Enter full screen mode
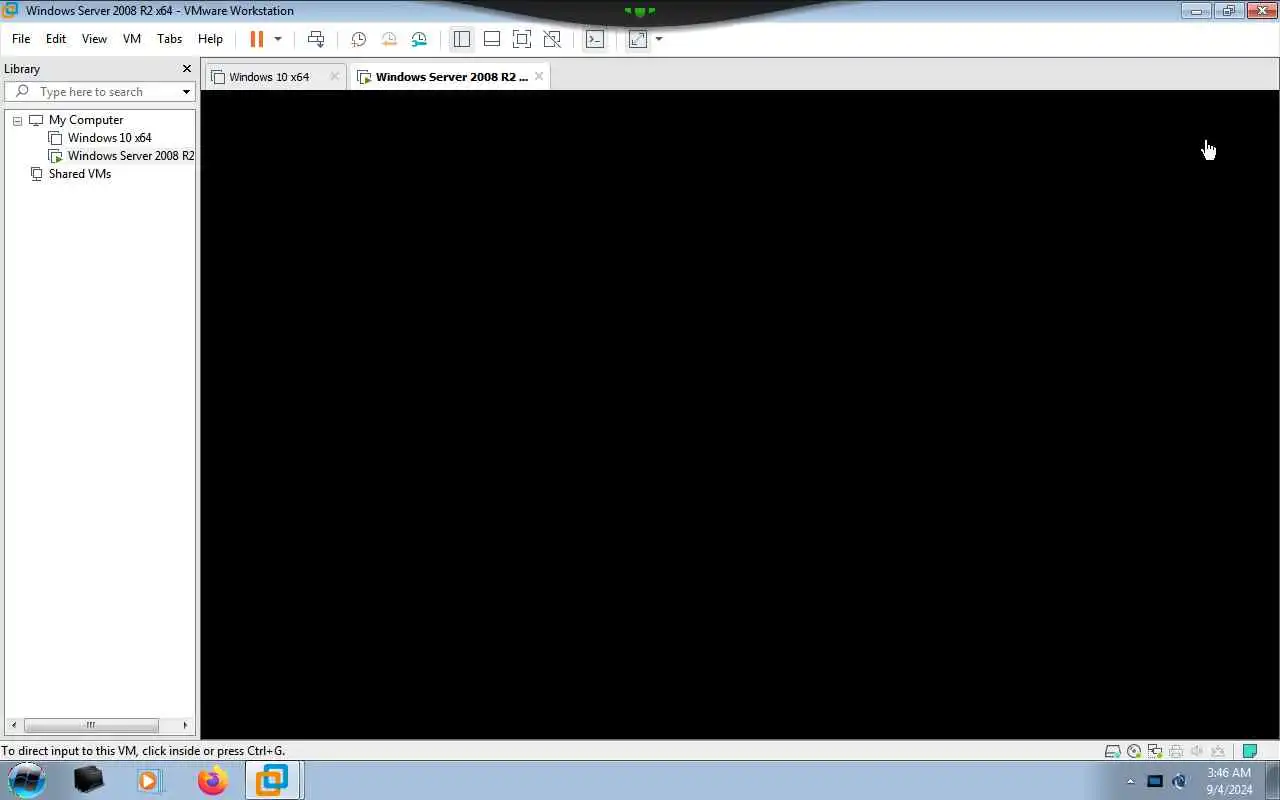The width and height of the screenshot is (1280, 800). click(x=521, y=39)
